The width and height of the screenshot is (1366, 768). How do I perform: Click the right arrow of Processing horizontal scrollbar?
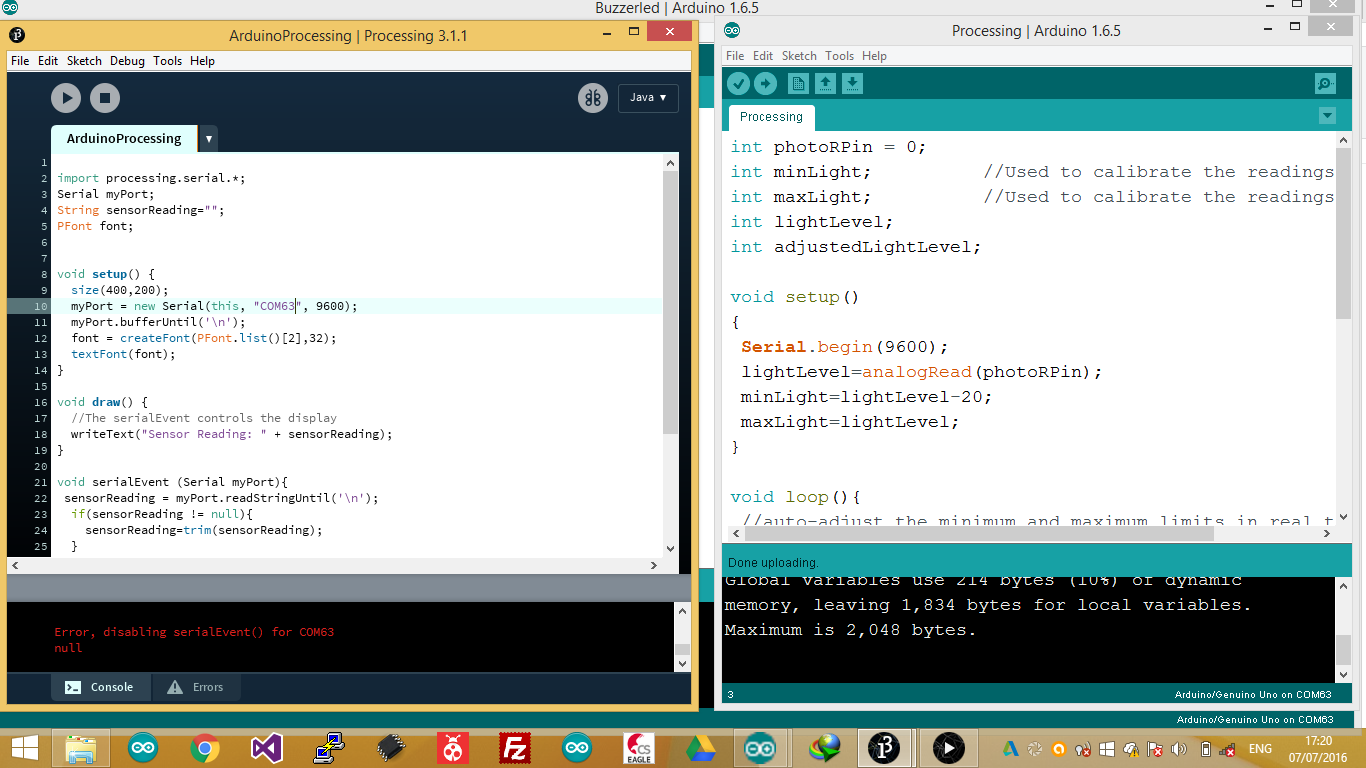pyautogui.click(x=654, y=566)
